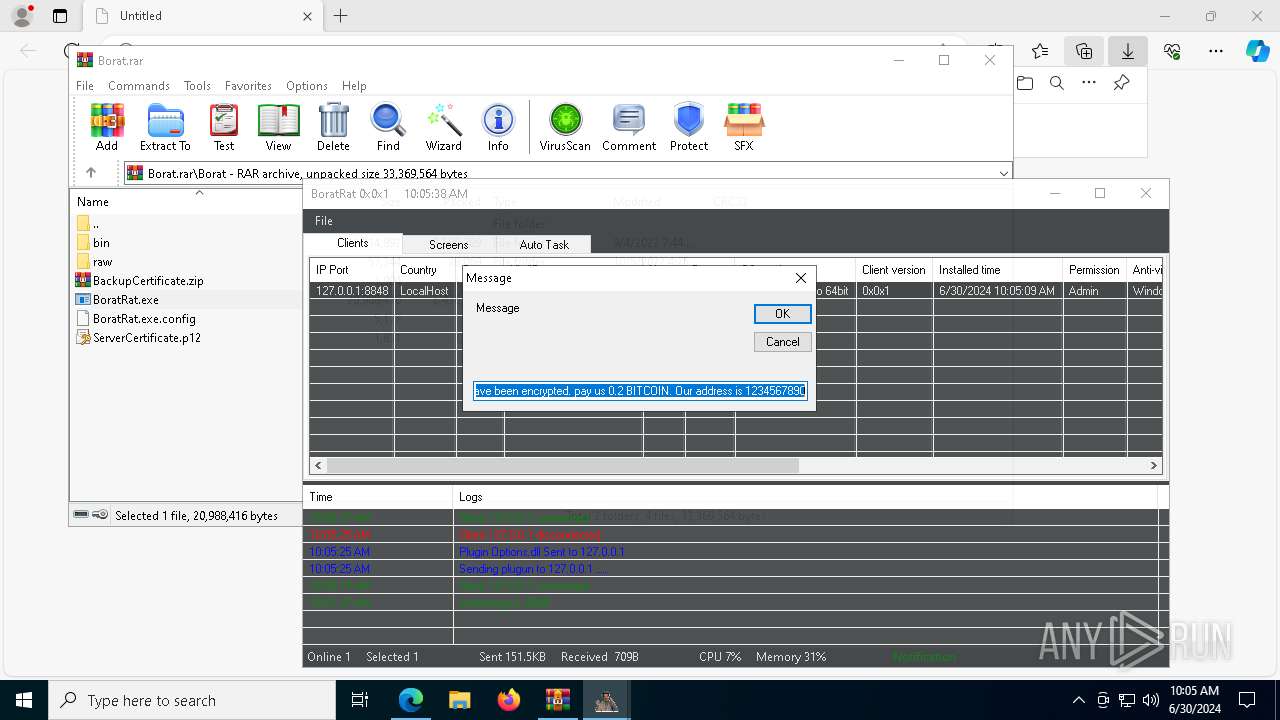Click Client version column header
1280x720 pixels.
pos(894,270)
